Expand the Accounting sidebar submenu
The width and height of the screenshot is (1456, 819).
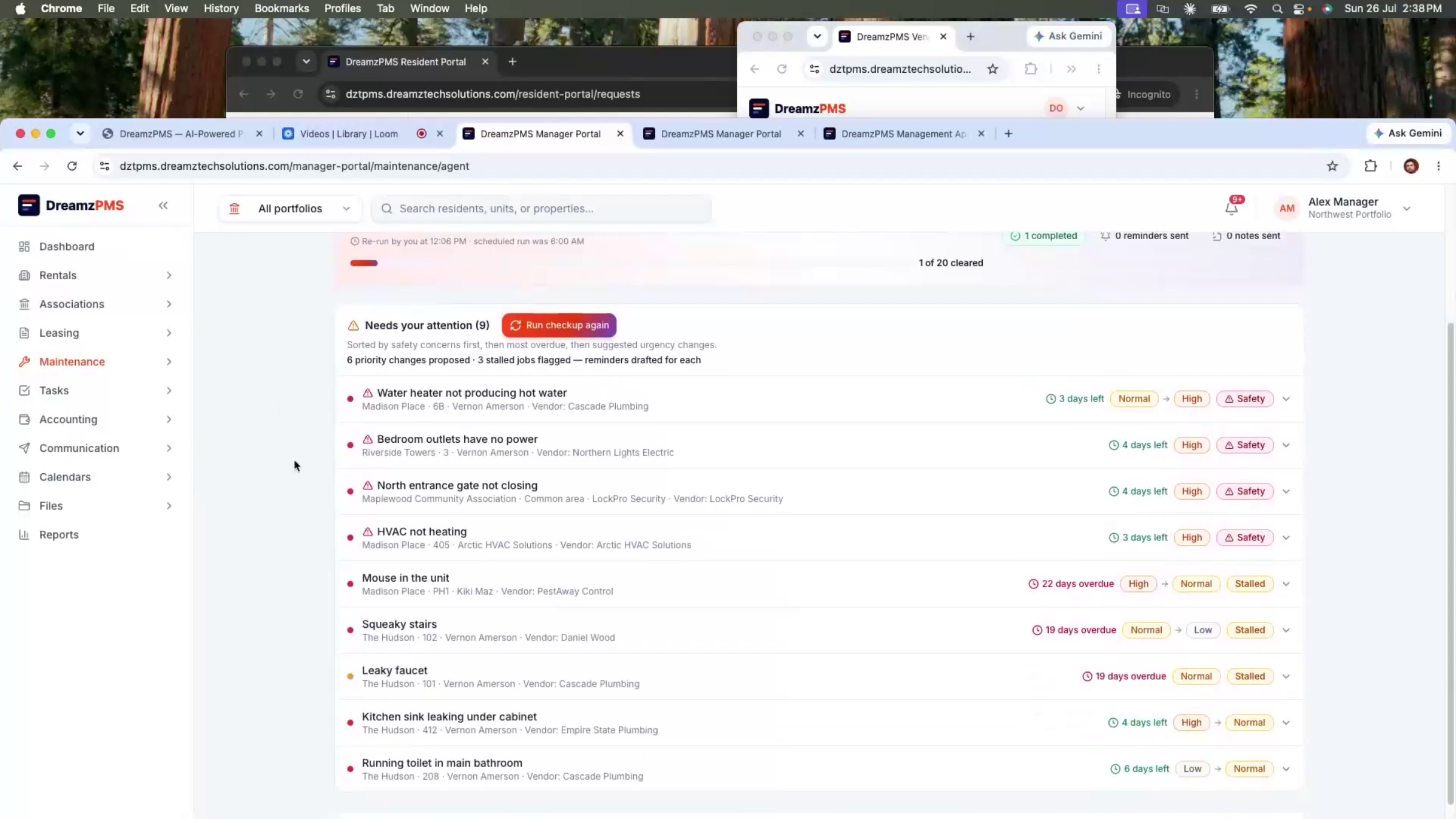tap(169, 419)
